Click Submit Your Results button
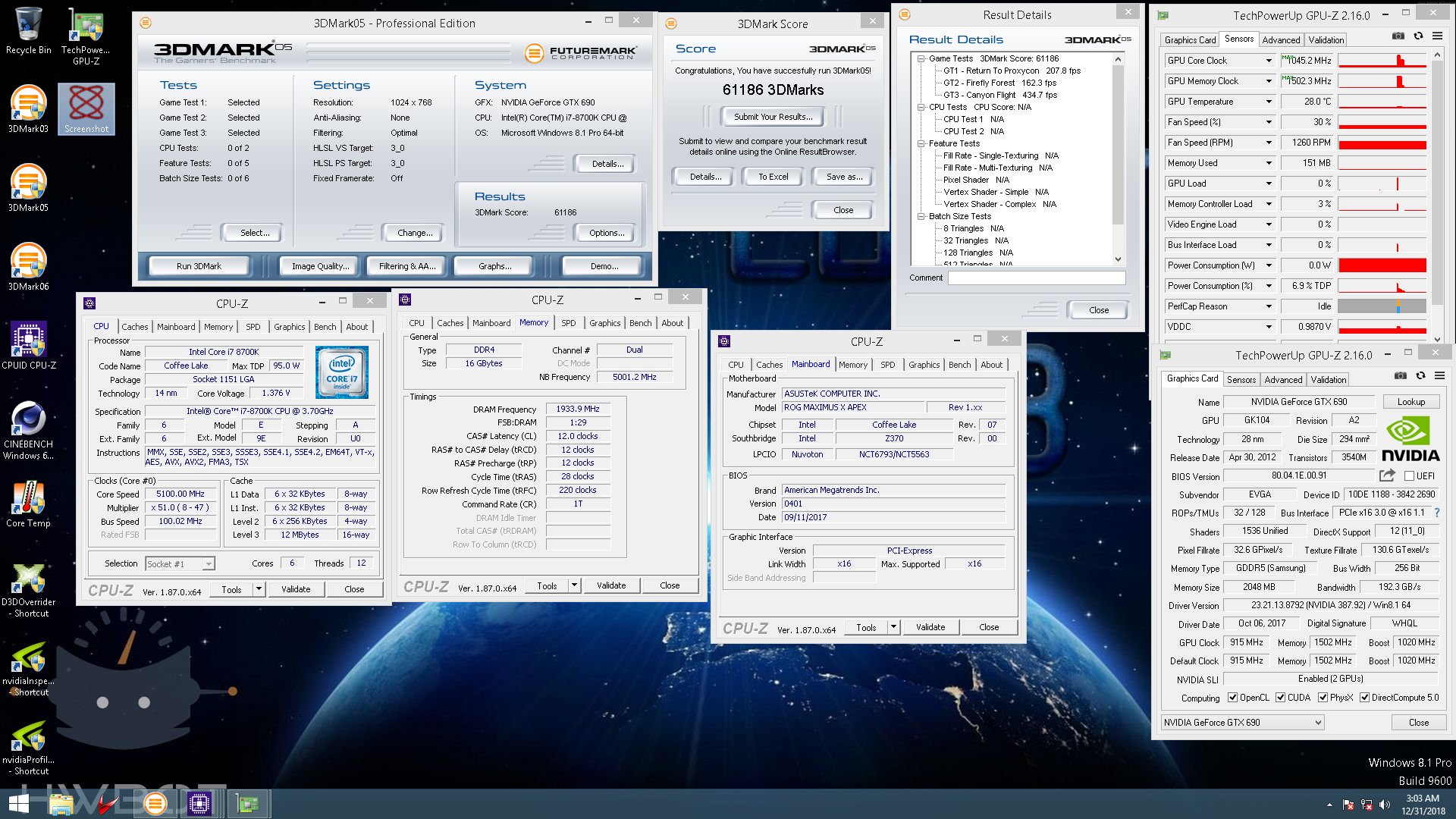The height and width of the screenshot is (819, 1456). tap(773, 117)
